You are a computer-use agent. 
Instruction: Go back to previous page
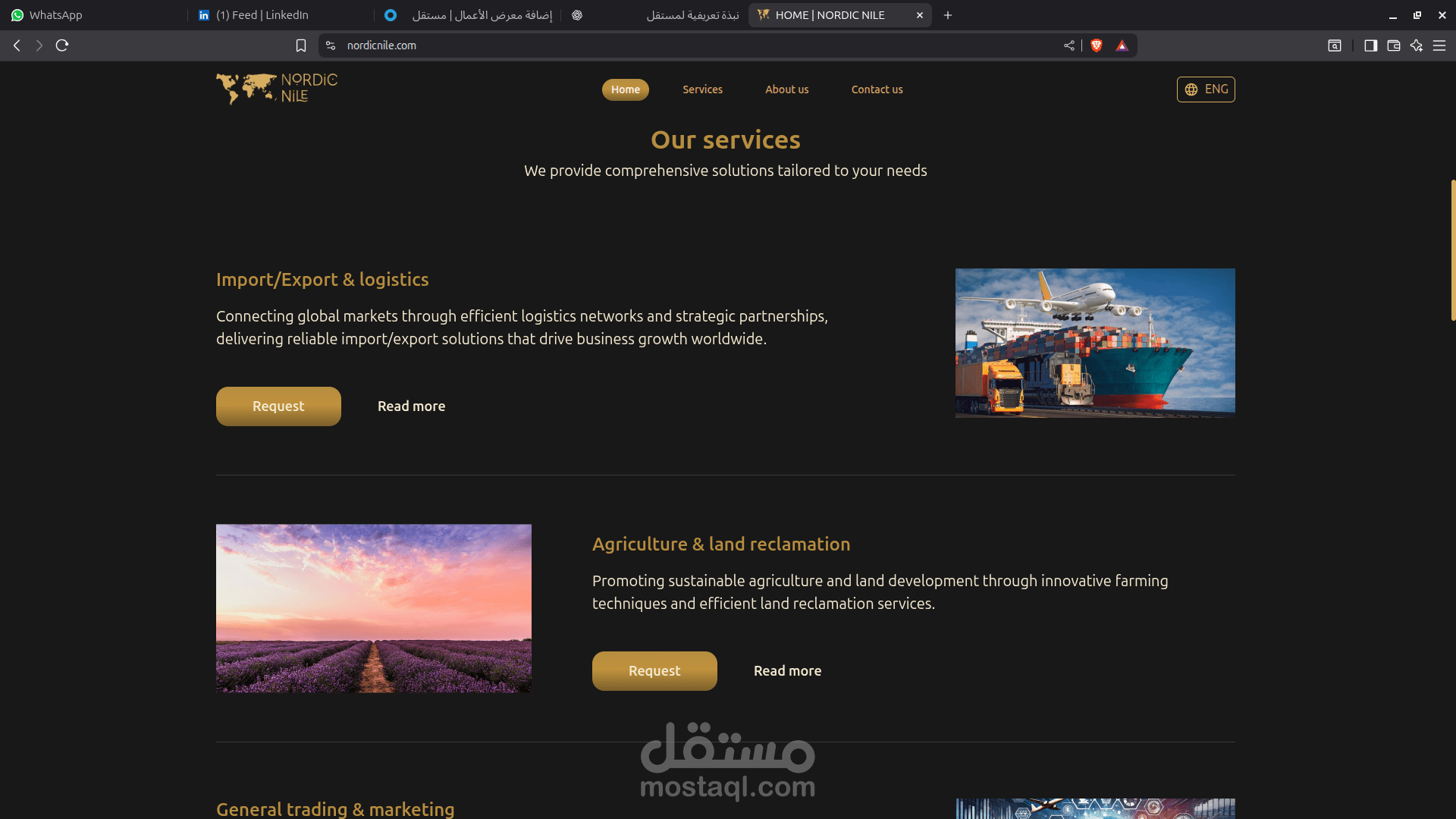(x=17, y=45)
